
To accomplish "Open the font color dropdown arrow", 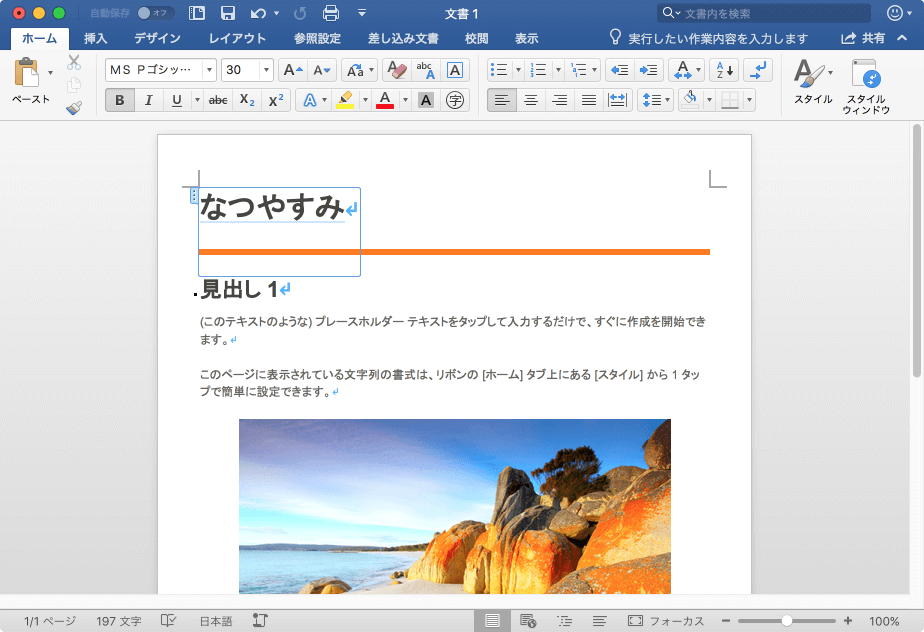I will [405, 100].
